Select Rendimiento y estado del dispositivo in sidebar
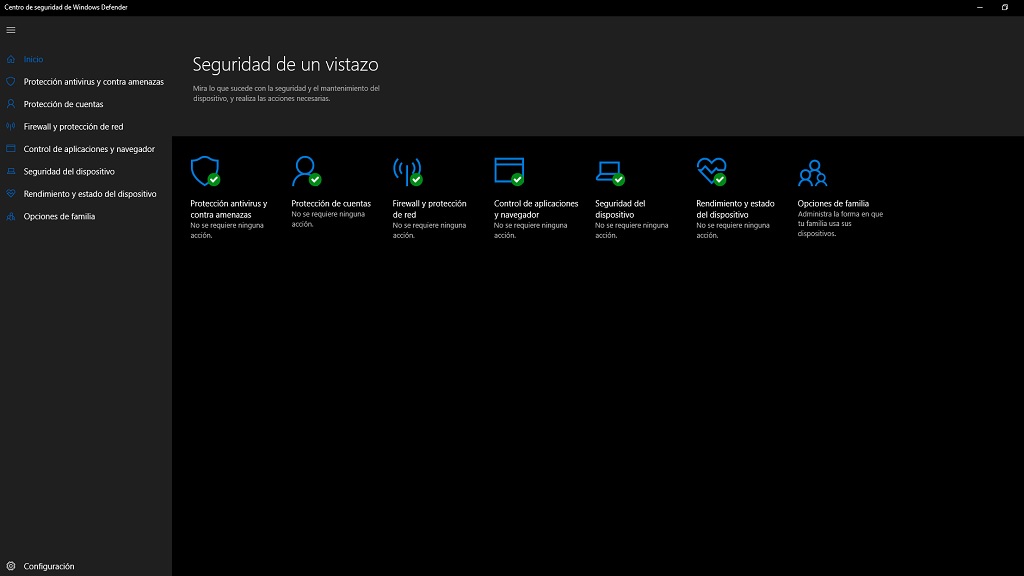Viewport: 1024px width, 576px height. pyautogui.click(x=90, y=194)
